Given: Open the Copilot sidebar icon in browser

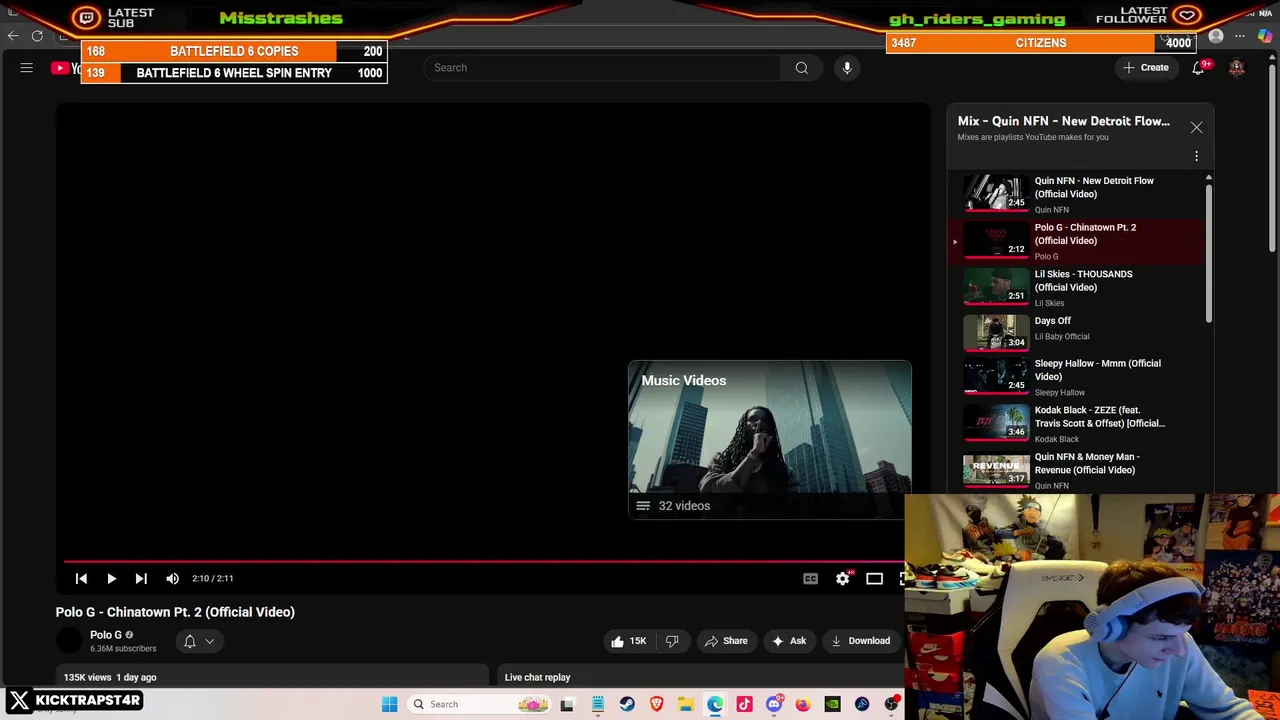Looking at the screenshot, I should [1265, 37].
